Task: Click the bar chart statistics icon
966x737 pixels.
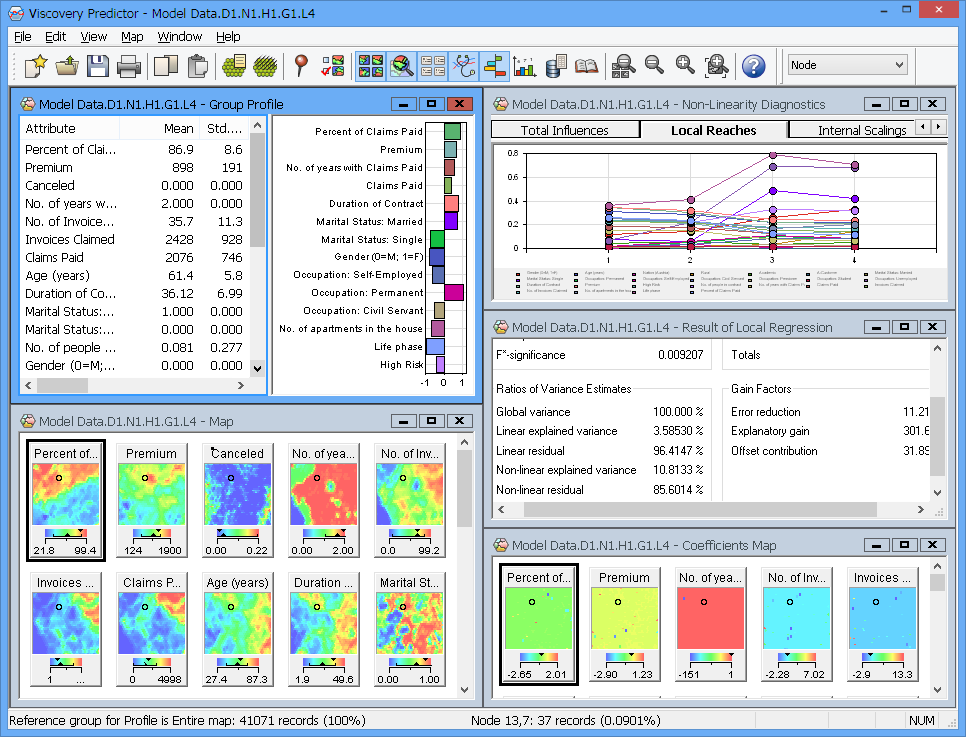Action: coord(524,66)
